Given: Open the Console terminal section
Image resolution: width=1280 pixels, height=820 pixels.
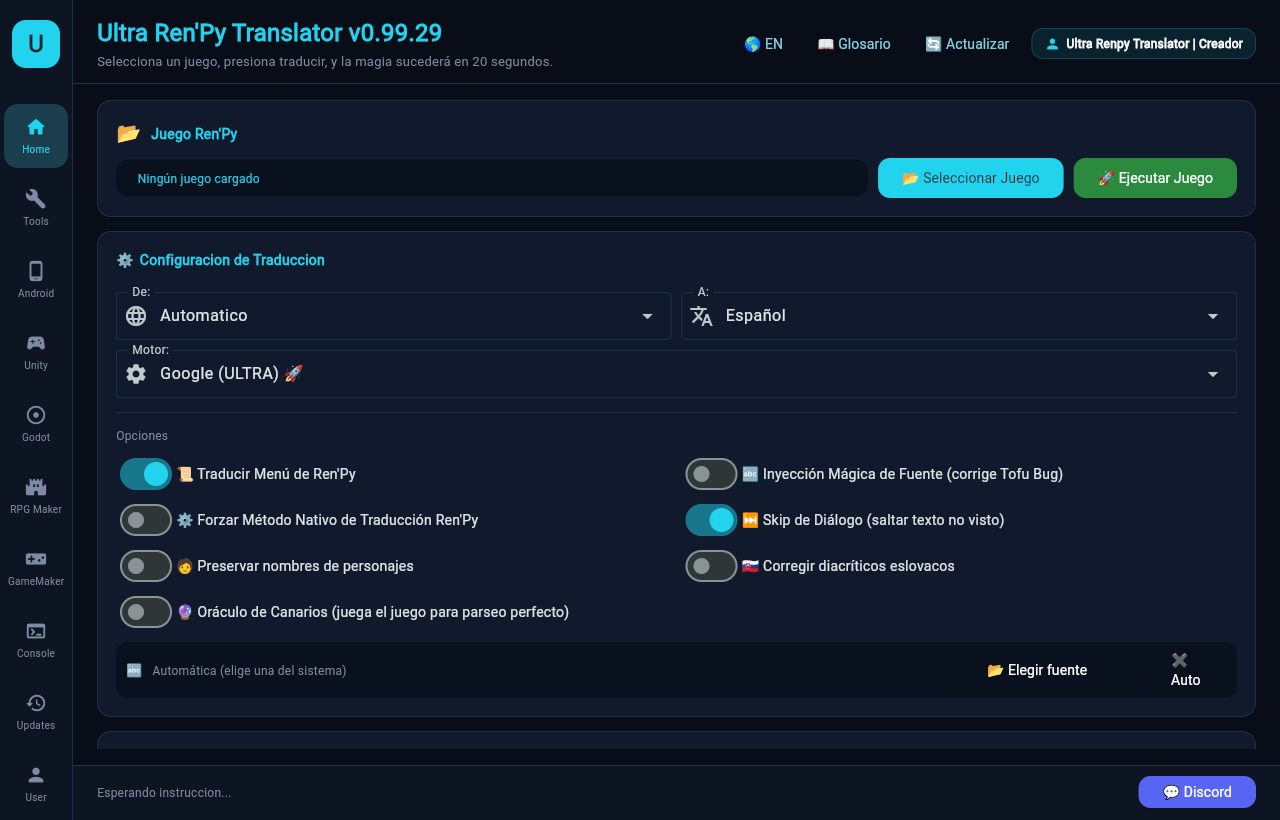Looking at the screenshot, I should [36, 640].
